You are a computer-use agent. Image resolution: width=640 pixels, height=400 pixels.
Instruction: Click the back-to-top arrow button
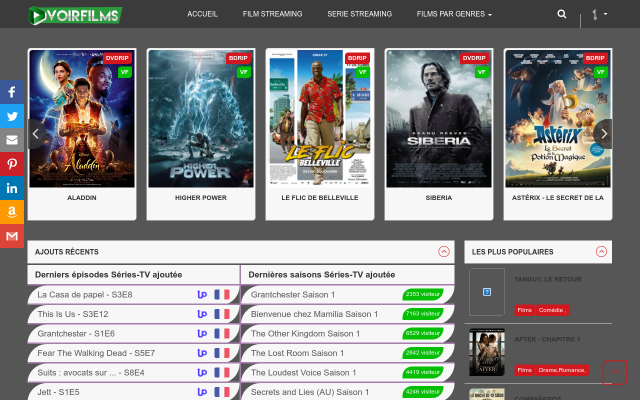click(x=615, y=372)
